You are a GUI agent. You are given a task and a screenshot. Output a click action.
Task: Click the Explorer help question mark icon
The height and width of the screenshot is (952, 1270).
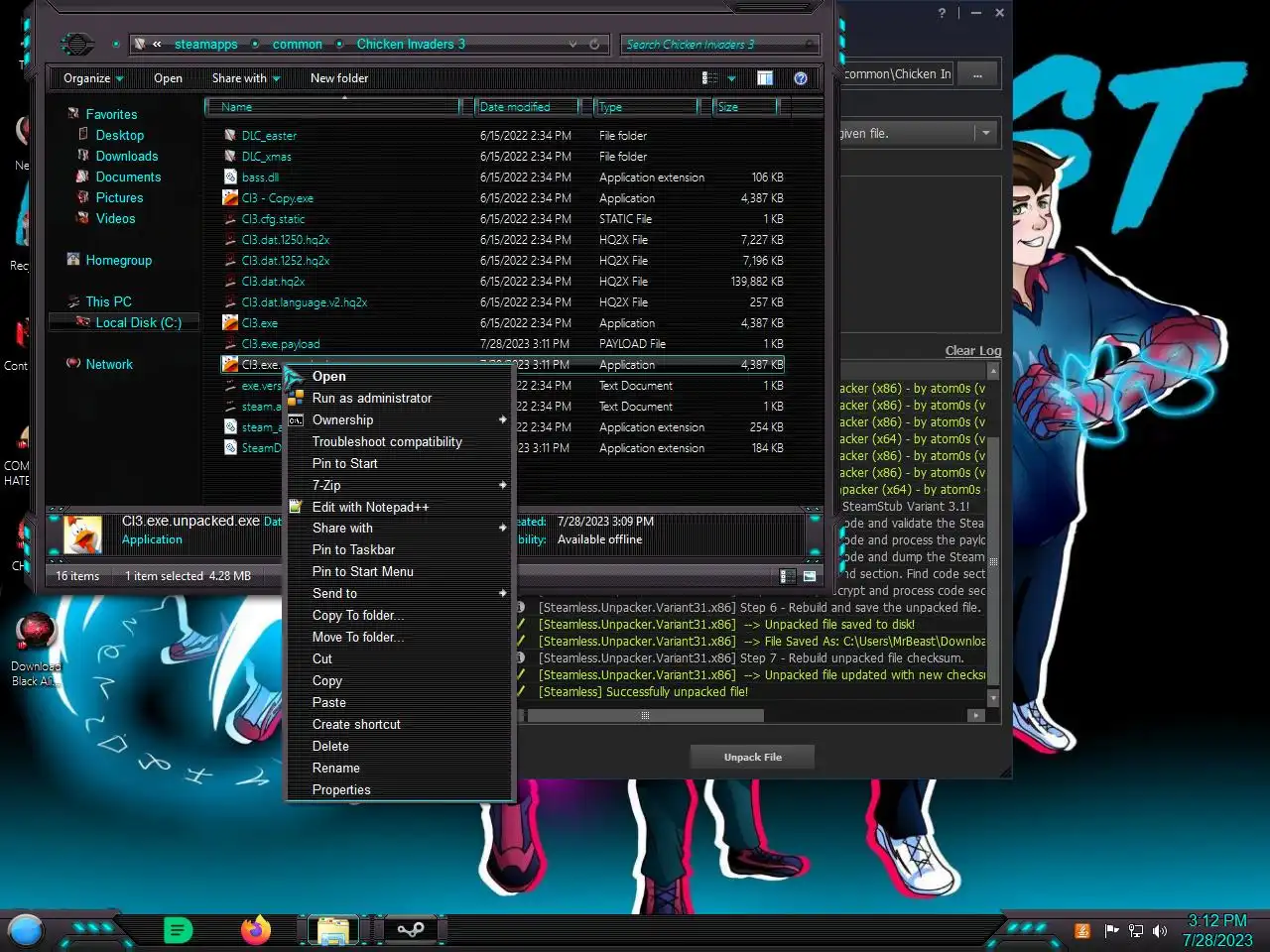(801, 78)
